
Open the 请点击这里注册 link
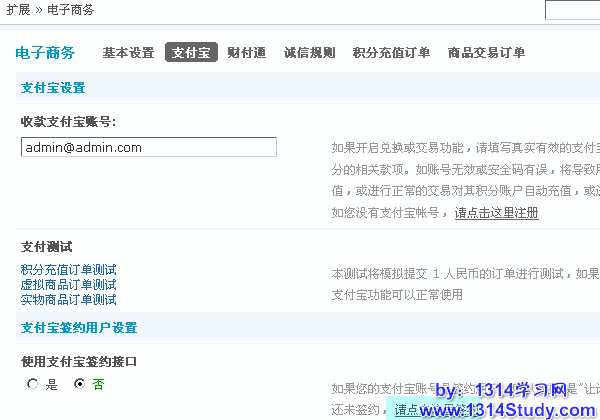tap(496, 213)
